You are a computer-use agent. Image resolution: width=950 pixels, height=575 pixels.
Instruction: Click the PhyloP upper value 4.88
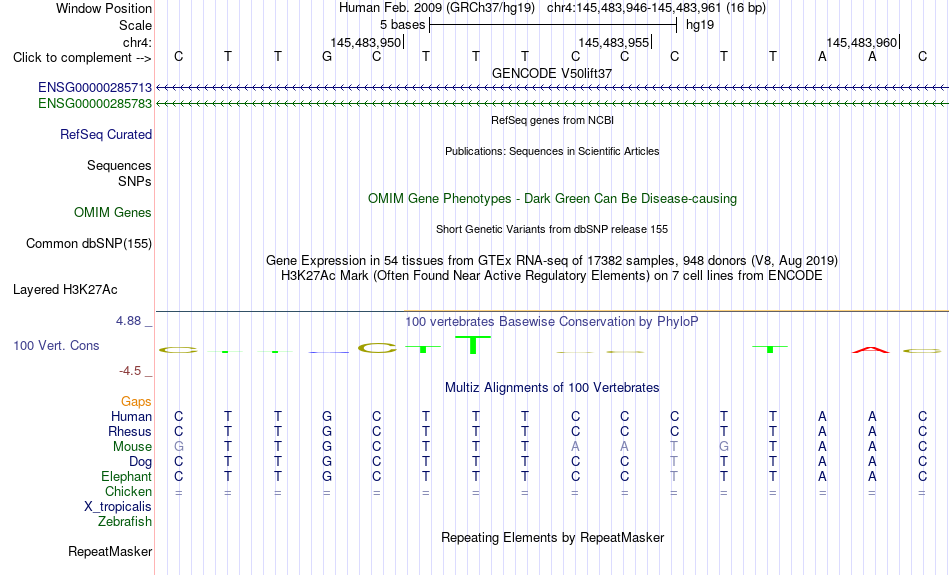129,321
